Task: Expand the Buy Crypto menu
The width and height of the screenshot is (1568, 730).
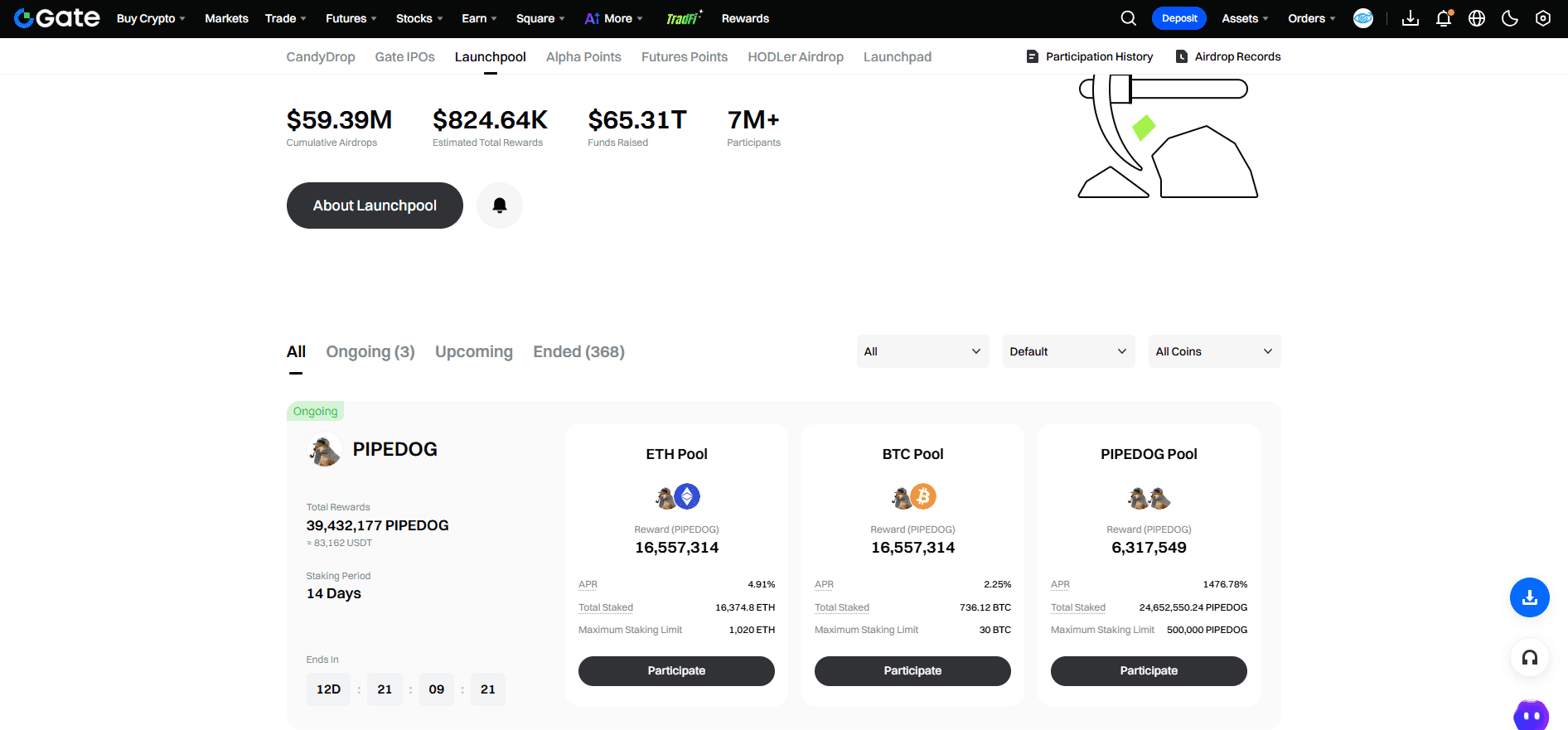Action: (151, 18)
